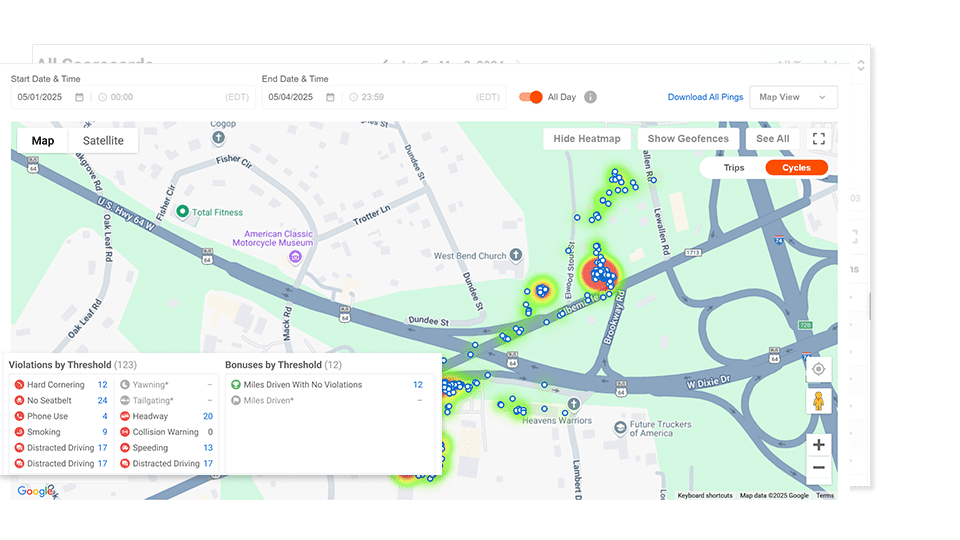Open the Headway count 20
Screen dimensions: 960x540
208,416
